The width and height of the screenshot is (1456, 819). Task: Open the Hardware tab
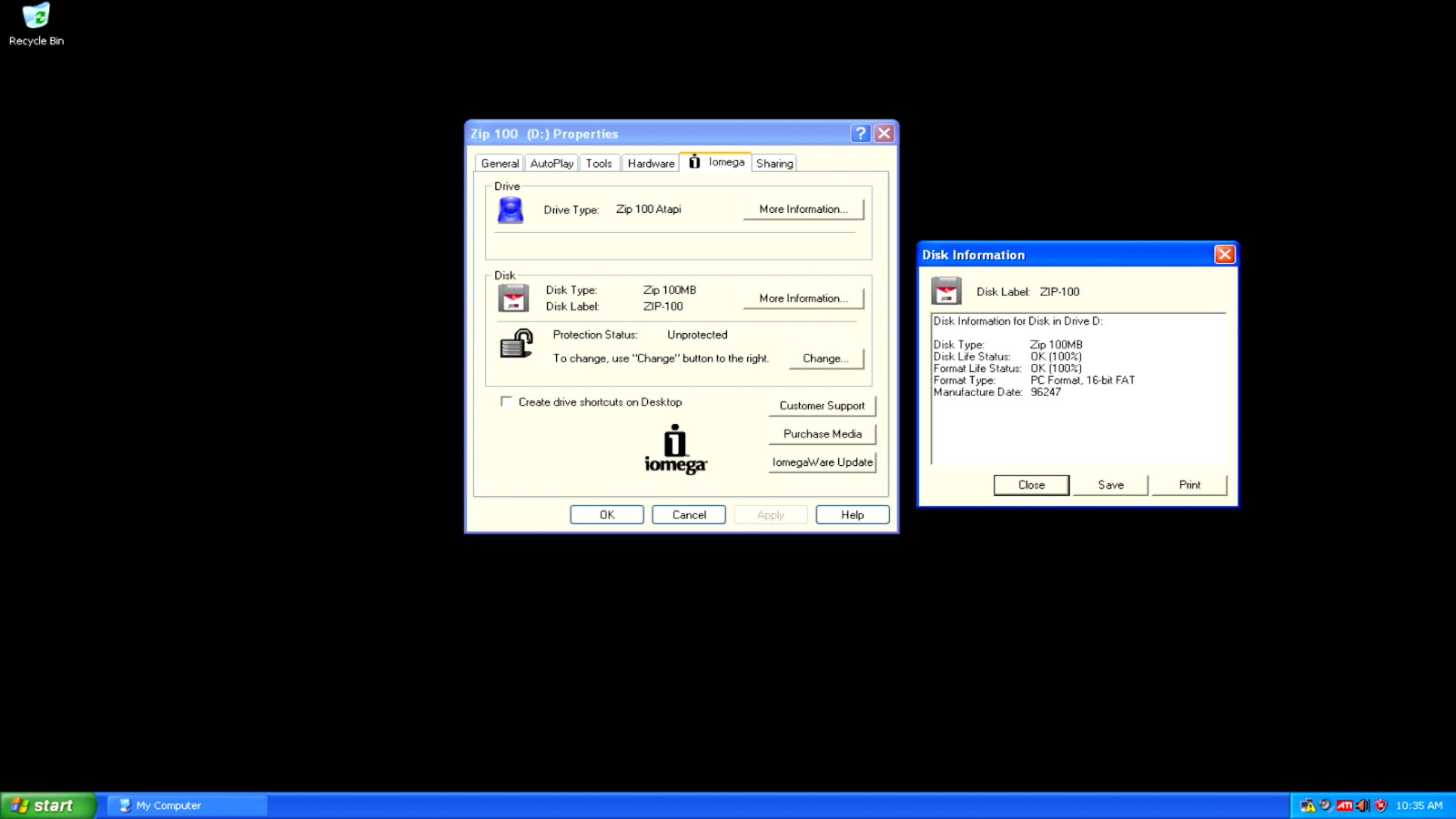(651, 164)
